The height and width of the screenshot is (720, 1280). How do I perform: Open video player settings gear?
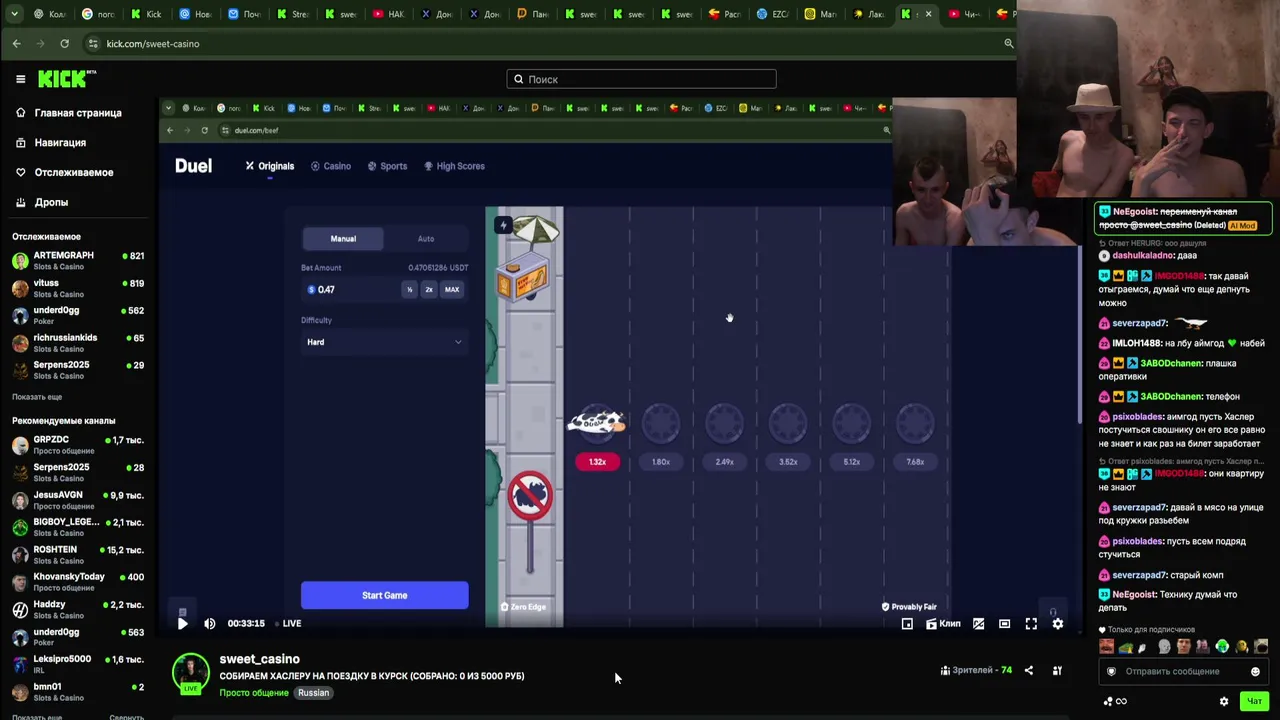(1058, 623)
